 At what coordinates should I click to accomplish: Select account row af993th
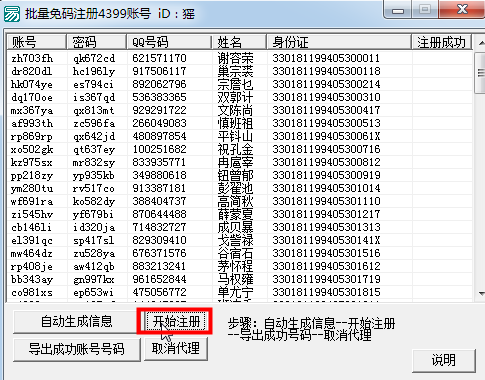pyautogui.click(x=239, y=123)
